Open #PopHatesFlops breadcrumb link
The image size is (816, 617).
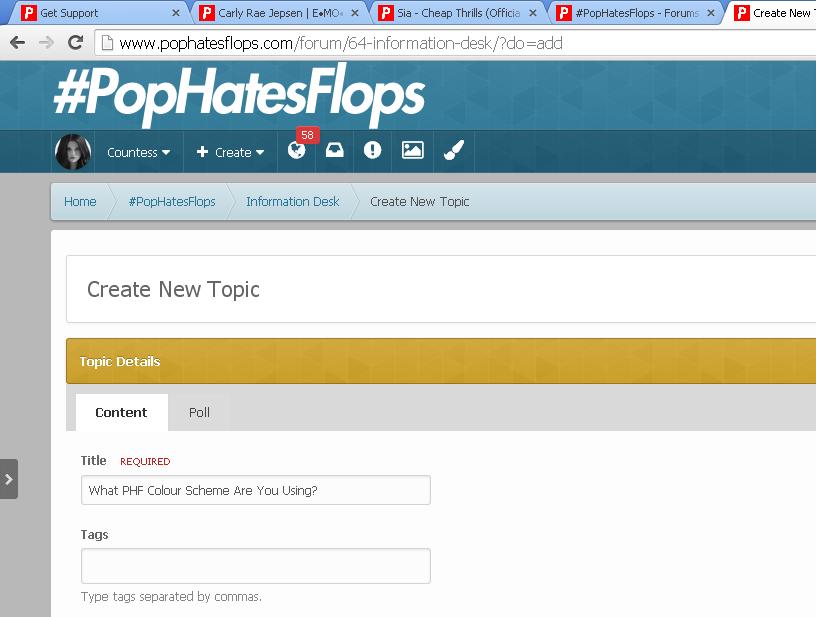pos(172,202)
